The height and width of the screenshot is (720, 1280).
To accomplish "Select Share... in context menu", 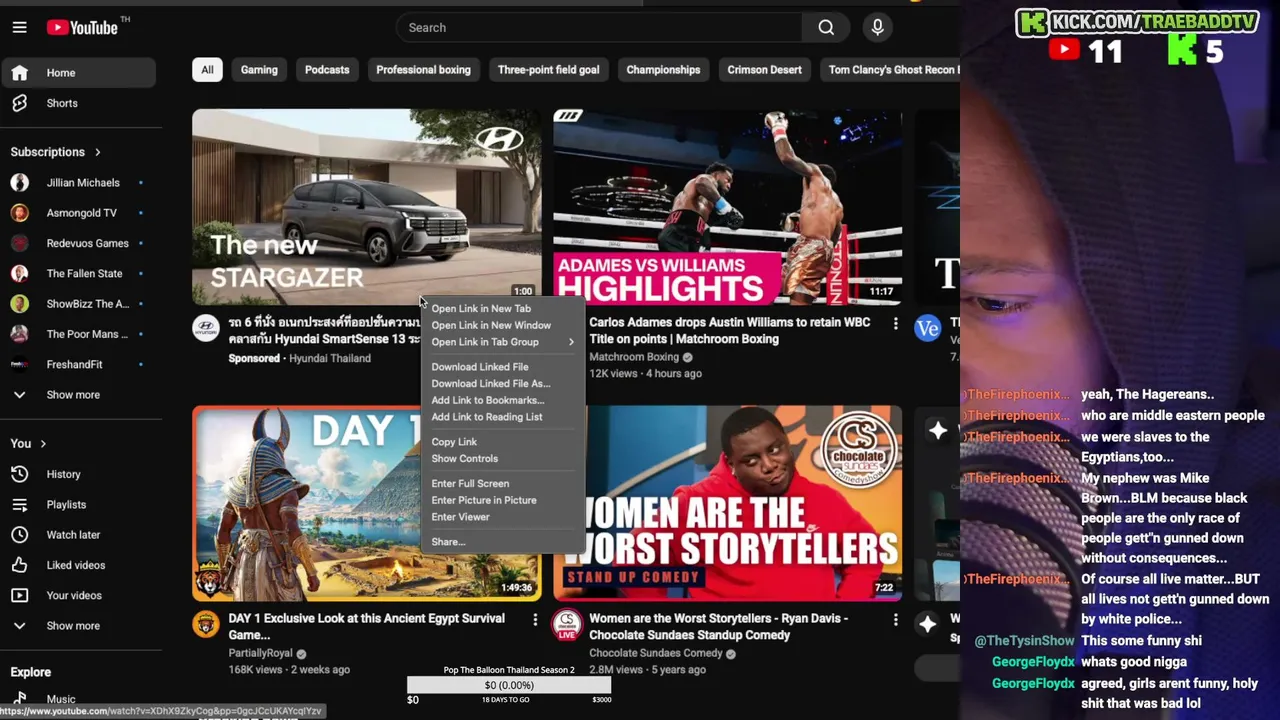I will click(x=503, y=542).
